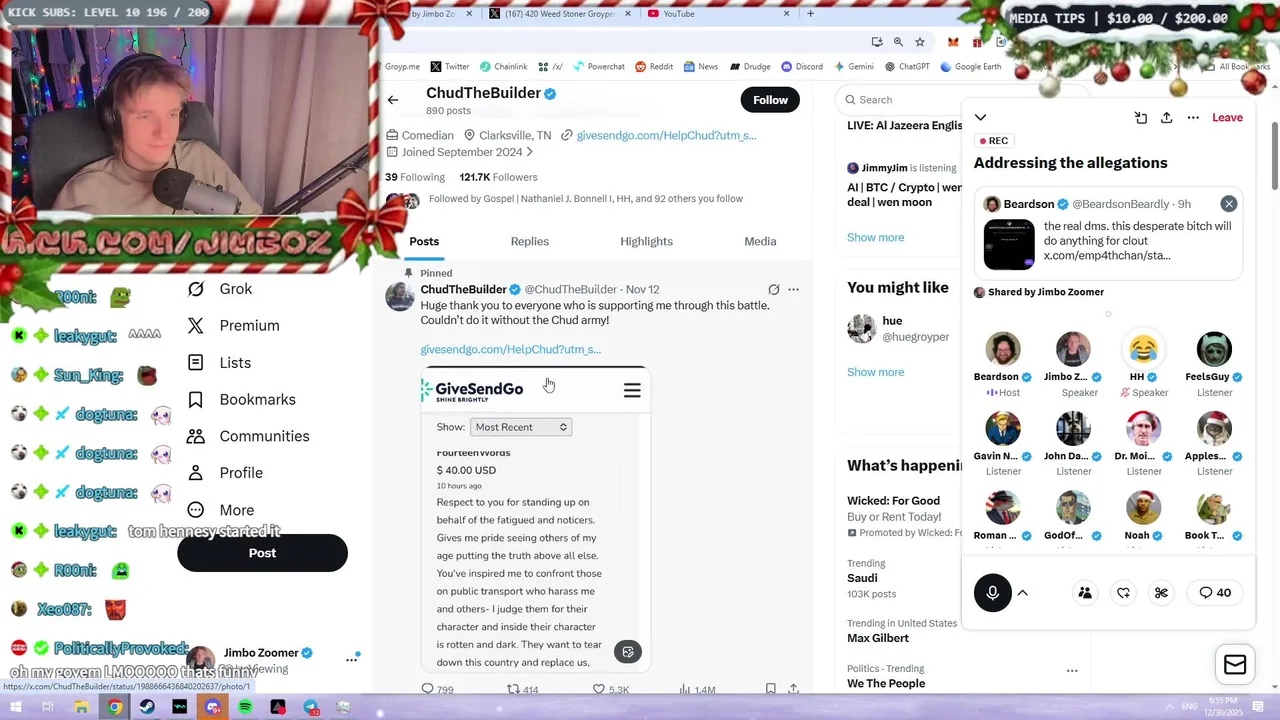Open Lists in the sidebar
Viewport: 1280px width, 720px height.
[220, 363]
